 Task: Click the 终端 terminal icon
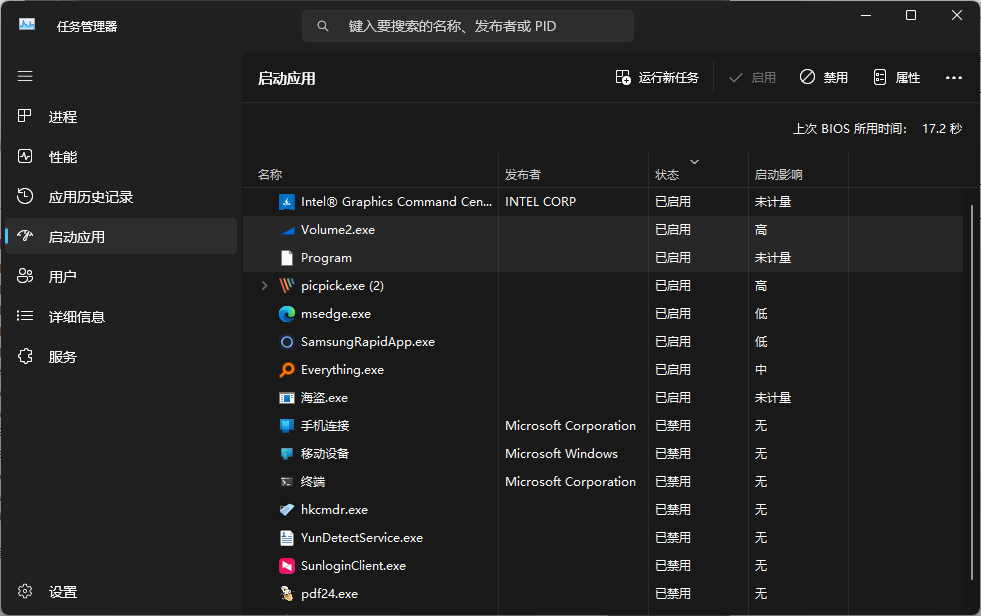coord(287,482)
